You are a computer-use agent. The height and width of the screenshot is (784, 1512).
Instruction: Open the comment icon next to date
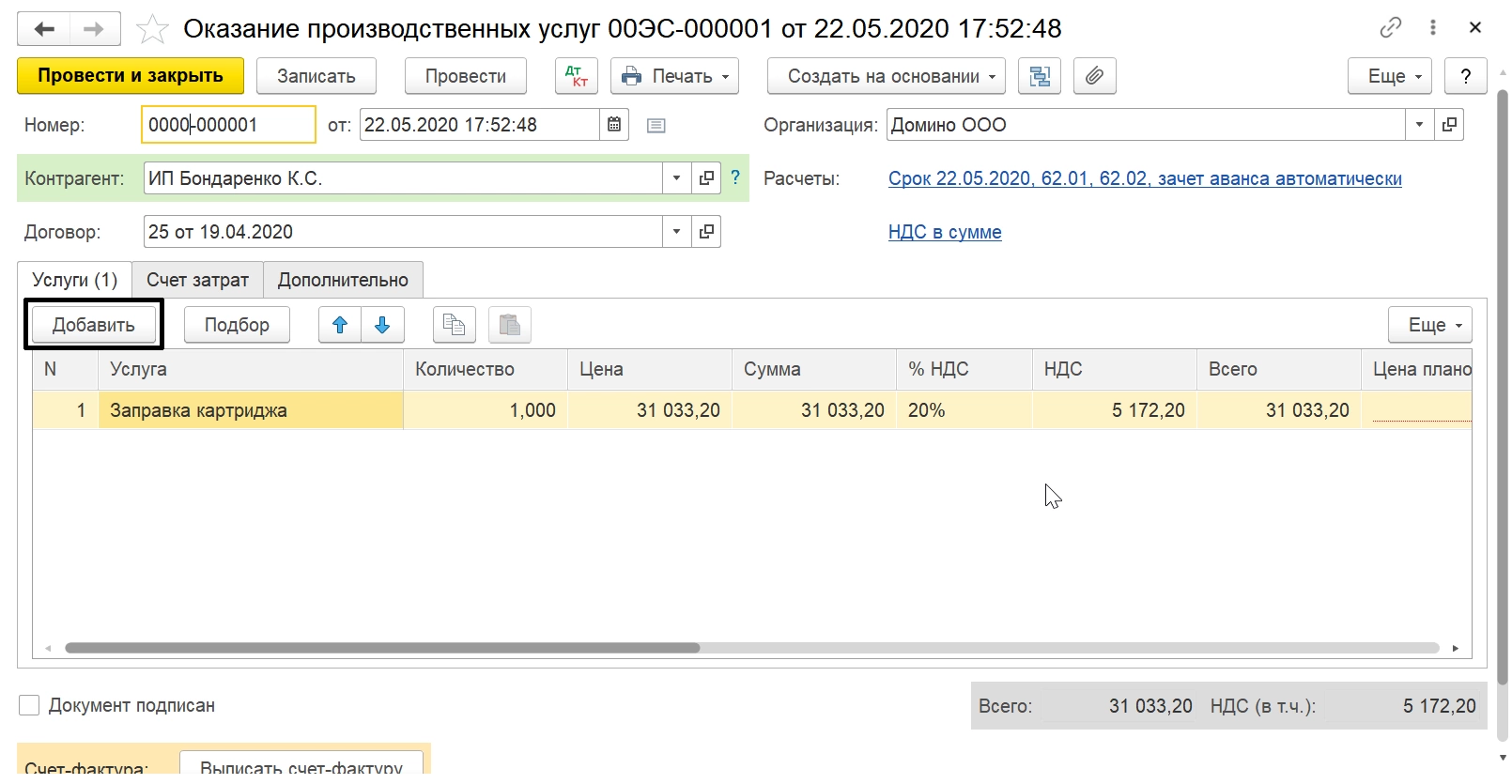pos(656,126)
